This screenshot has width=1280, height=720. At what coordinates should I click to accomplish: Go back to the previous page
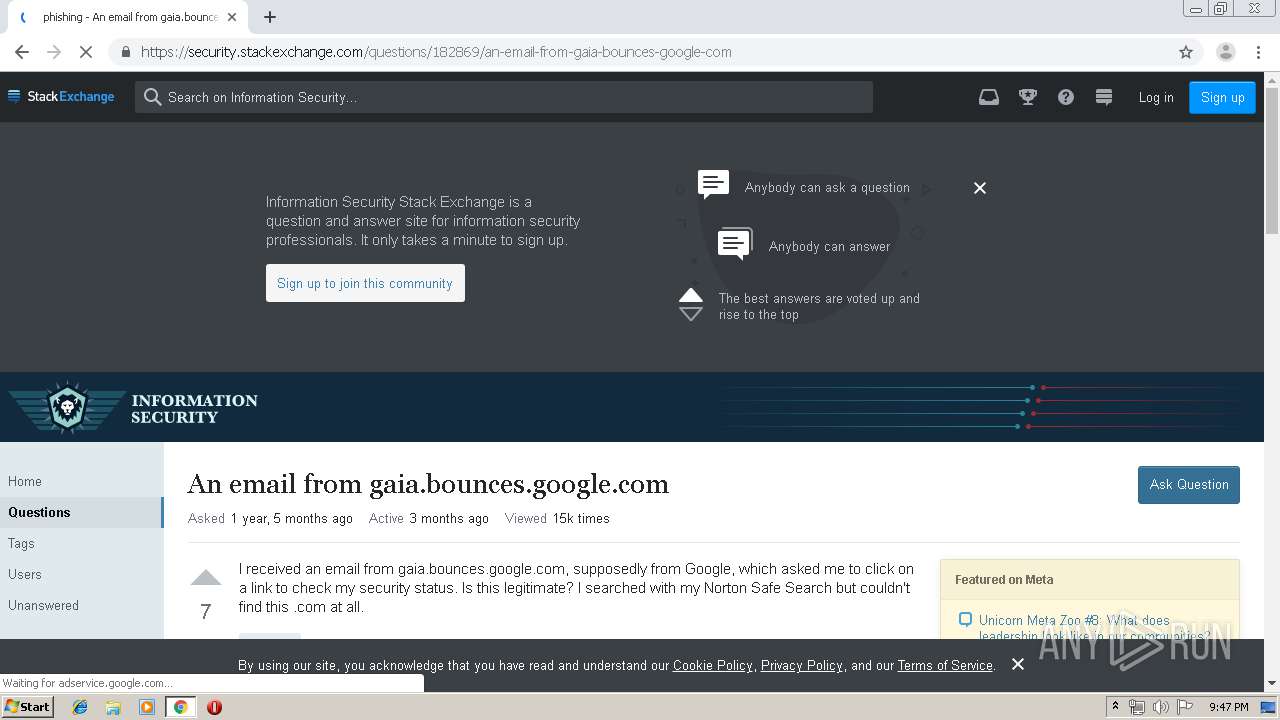click(22, 52)
